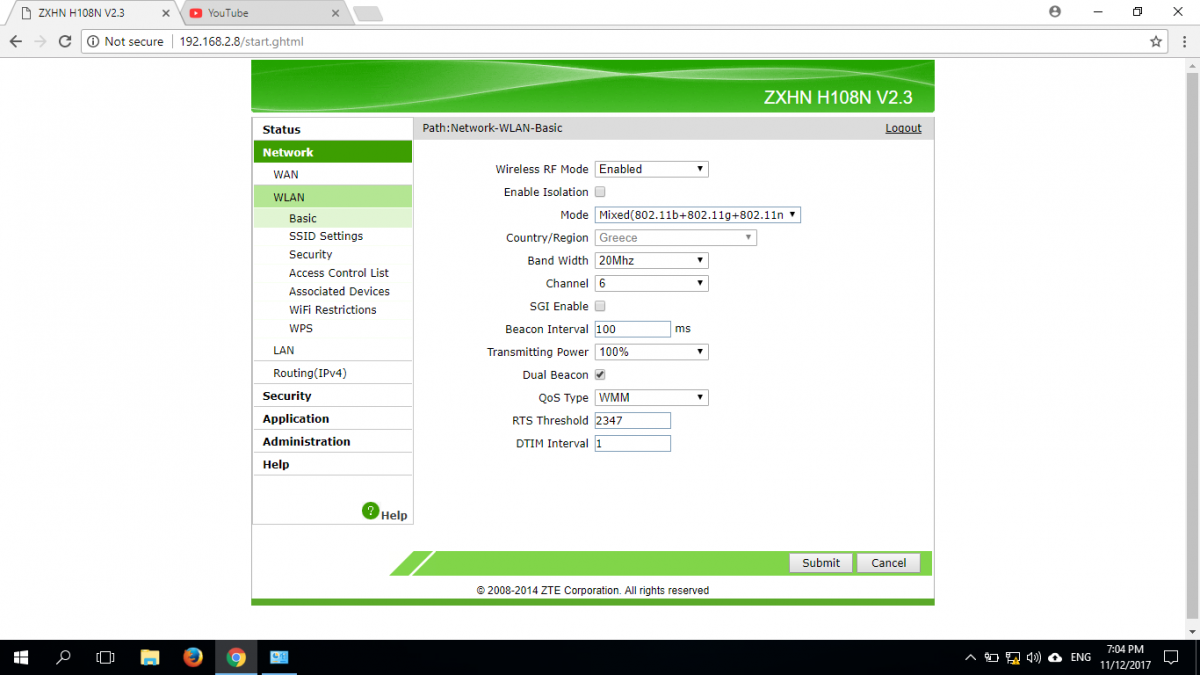
Task: Click the RTS Threshold input field
Action: pyautogui.click(x=633, y=421)
